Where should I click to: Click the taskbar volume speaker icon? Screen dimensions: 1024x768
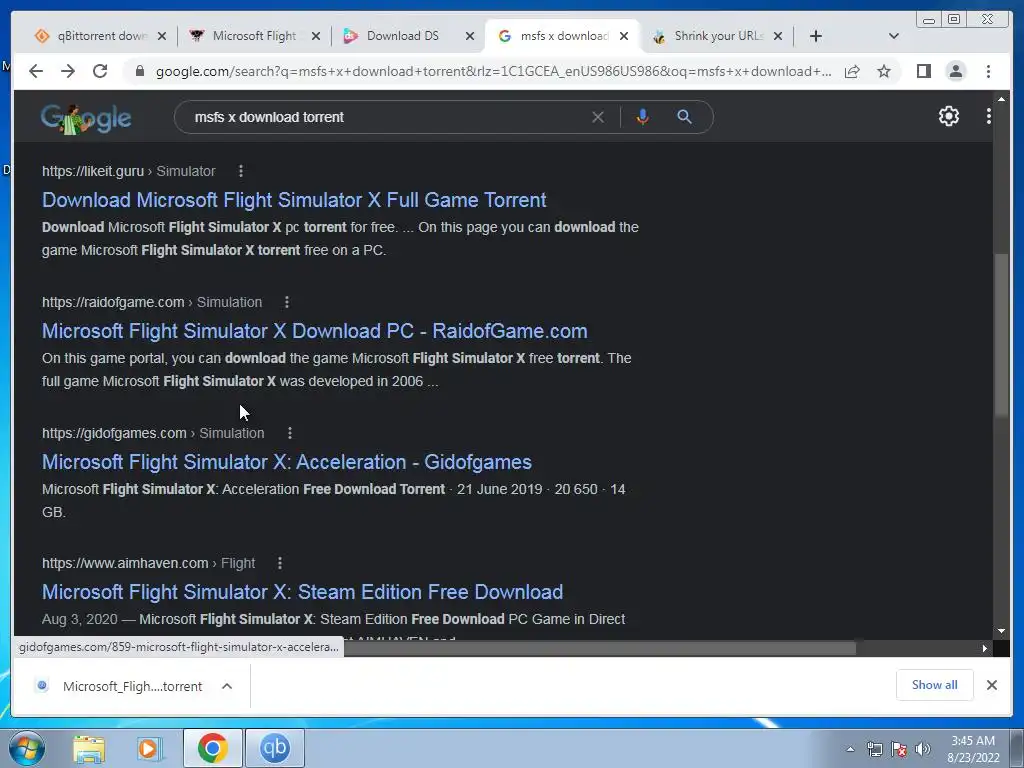click(x=923, y=749)
